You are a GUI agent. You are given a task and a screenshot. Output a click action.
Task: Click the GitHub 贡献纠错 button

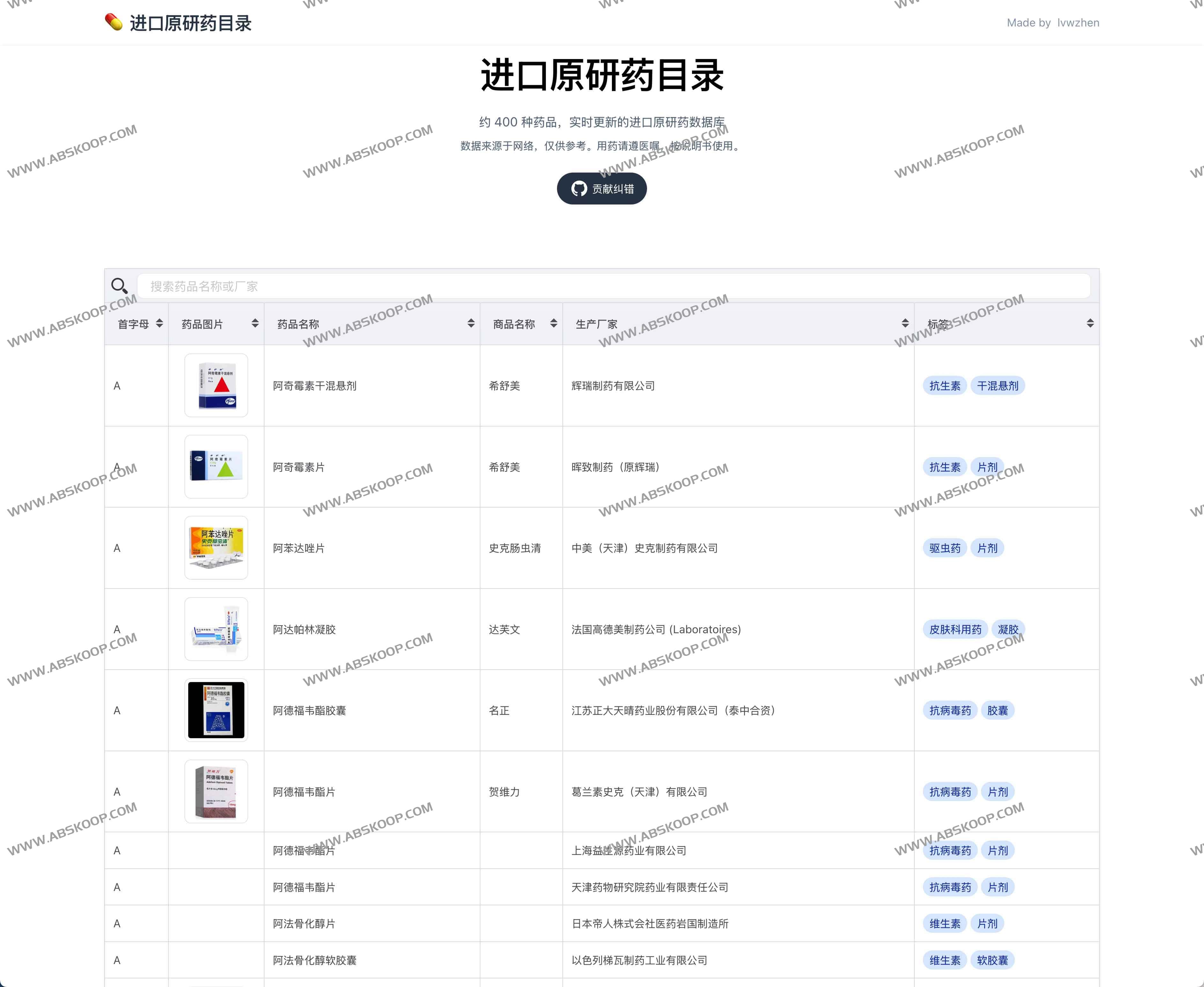[x=601, y=189]
